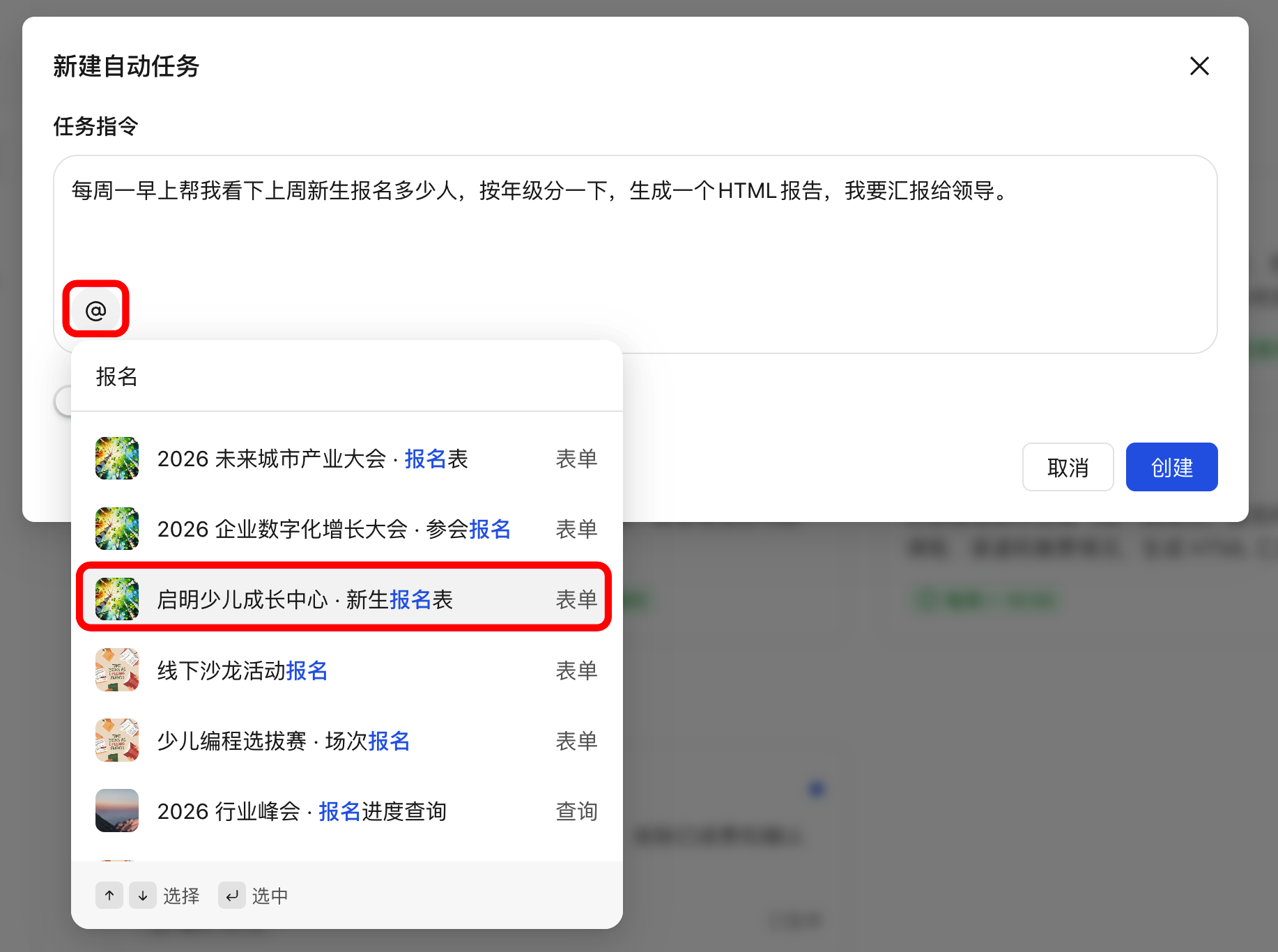Screen dimensions: 1278x952
Task: Select 2026 企业数字化增长大会 · 参会报名 item
Action: pos(346,529)
